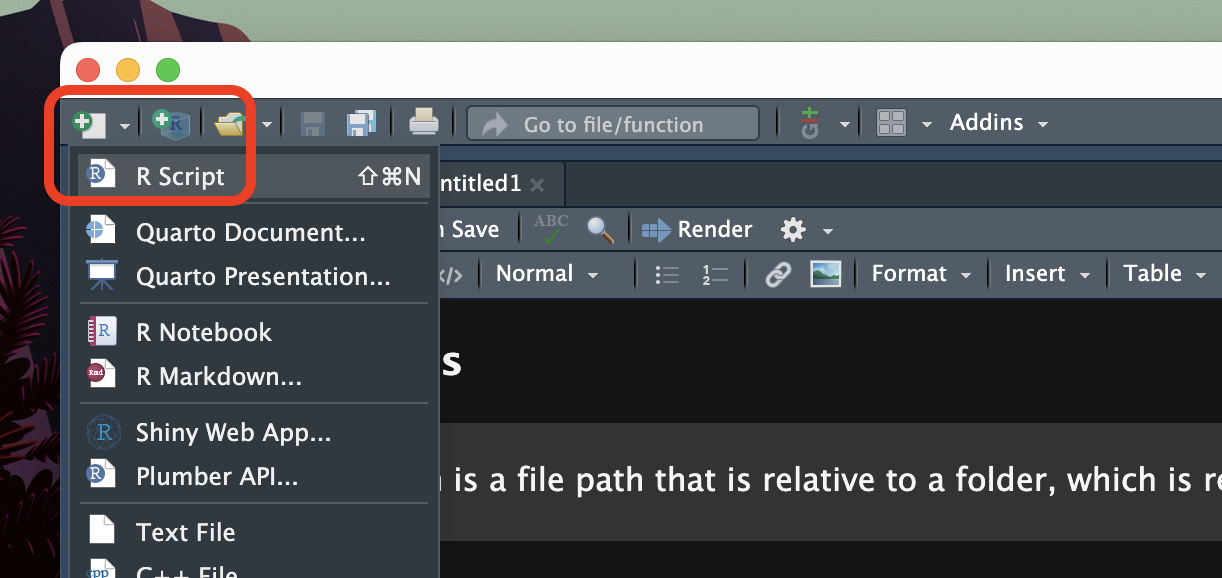Select Quarto Presentation... menu entry
The height and width of the screenshot is (578, 1222).
pos(254,276)
